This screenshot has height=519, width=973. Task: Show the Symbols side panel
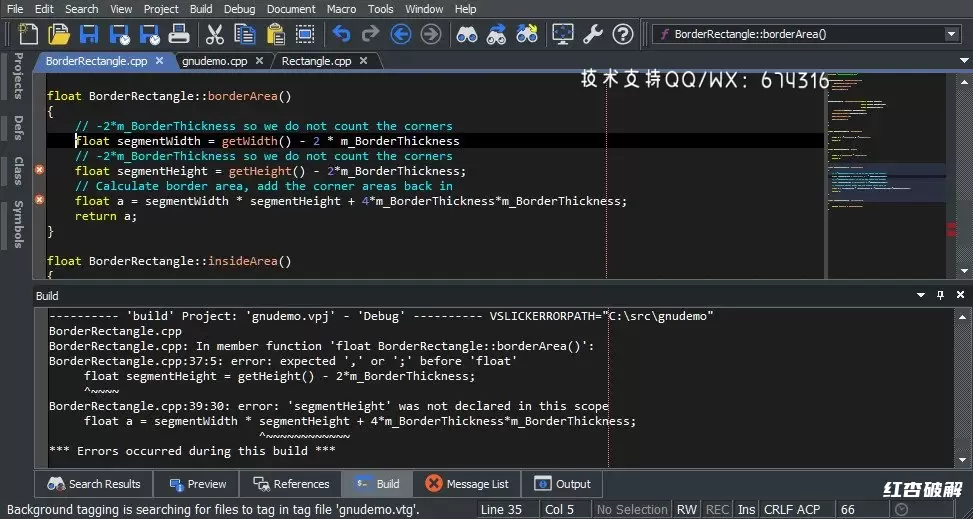pos(18,224)
